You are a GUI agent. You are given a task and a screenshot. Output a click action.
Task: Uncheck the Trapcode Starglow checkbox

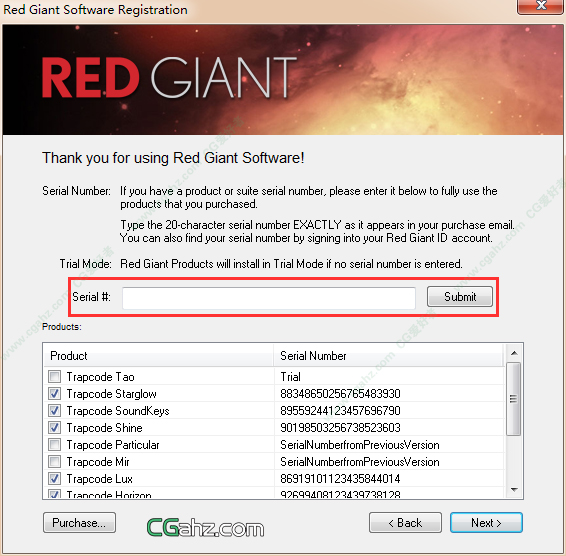pyautogui.click(x=55, y=394)
